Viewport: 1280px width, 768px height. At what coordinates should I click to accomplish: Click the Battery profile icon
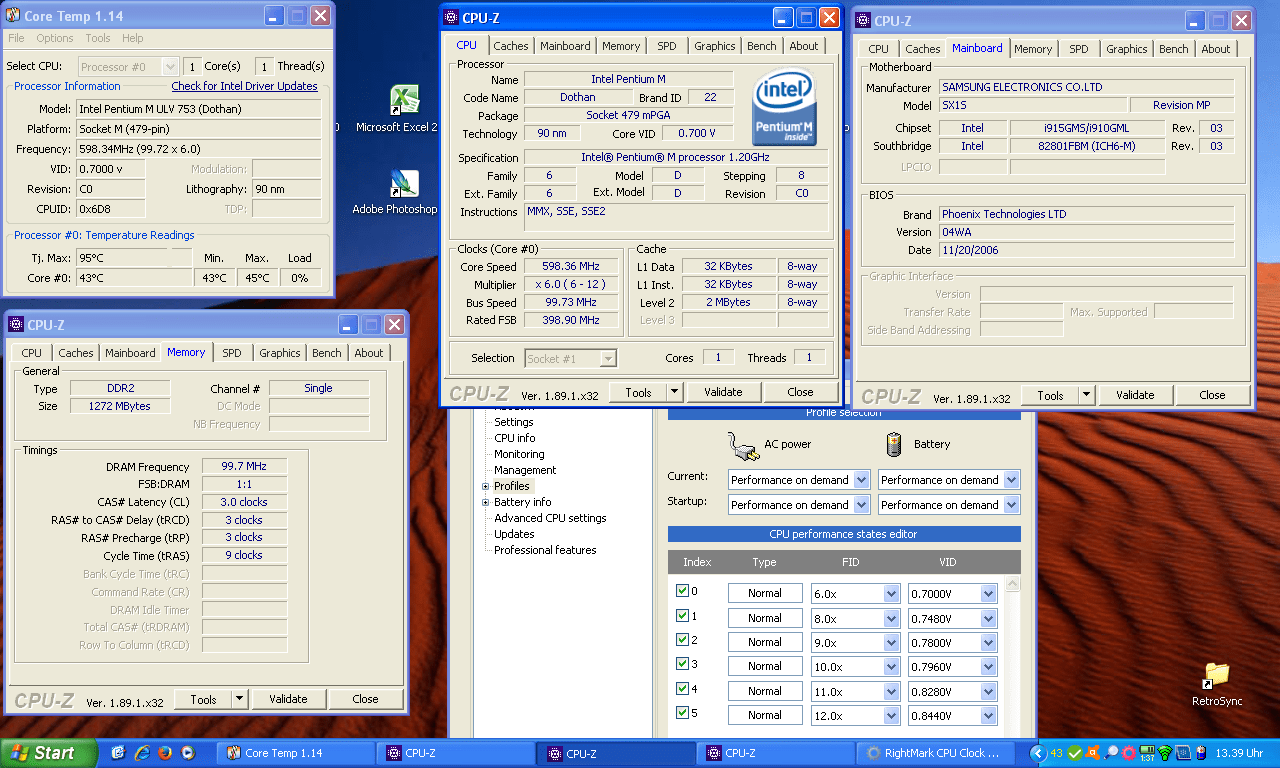coord(894,443)
